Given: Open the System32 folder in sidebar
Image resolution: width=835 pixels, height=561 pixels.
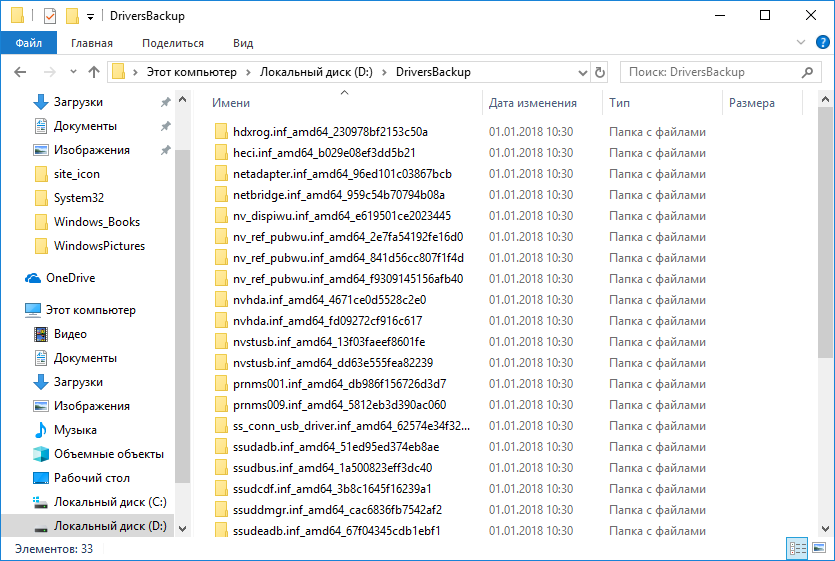Looking at the screenshot, I should [x=78, y=198].
